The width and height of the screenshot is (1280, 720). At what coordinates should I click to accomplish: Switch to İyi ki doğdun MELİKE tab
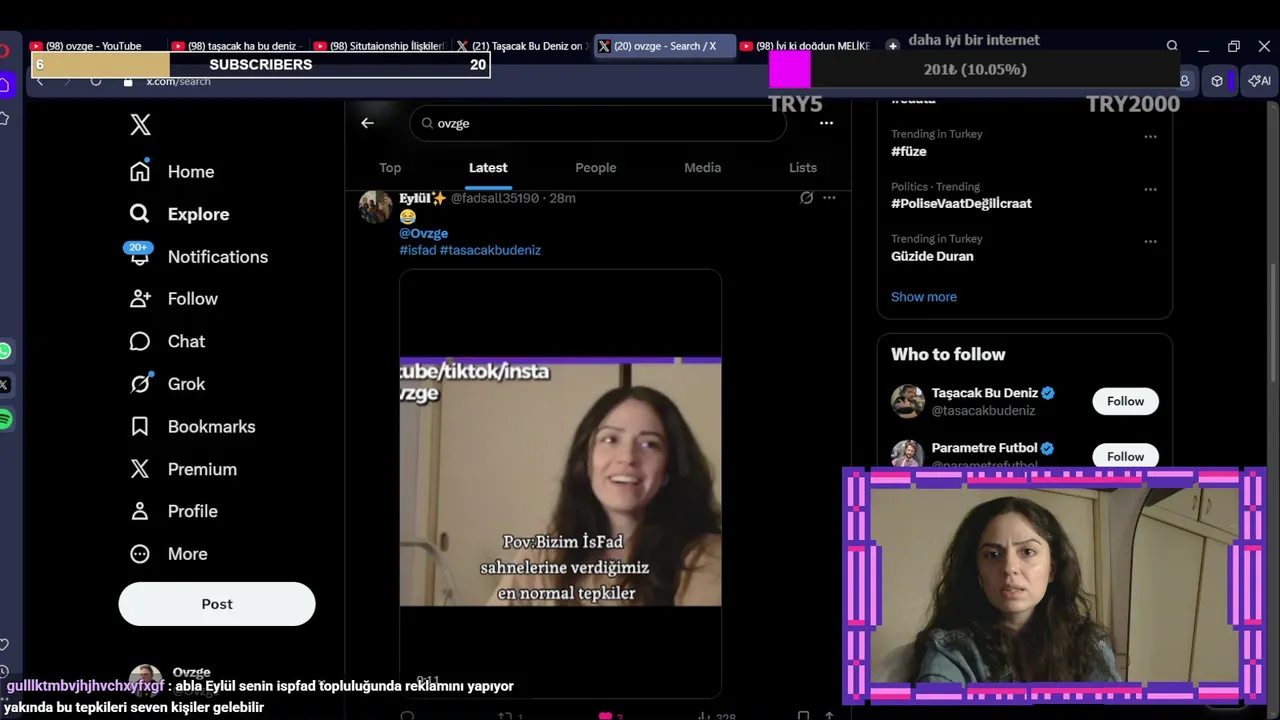[x=805, y=46]
